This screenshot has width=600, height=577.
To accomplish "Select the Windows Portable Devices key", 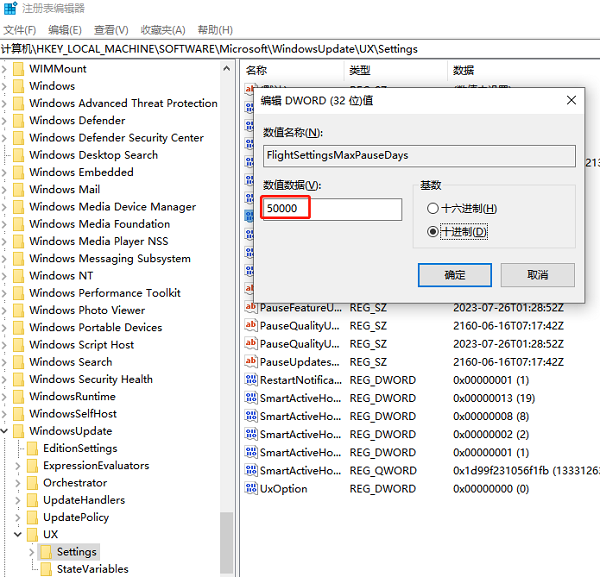I will [96, 328].
